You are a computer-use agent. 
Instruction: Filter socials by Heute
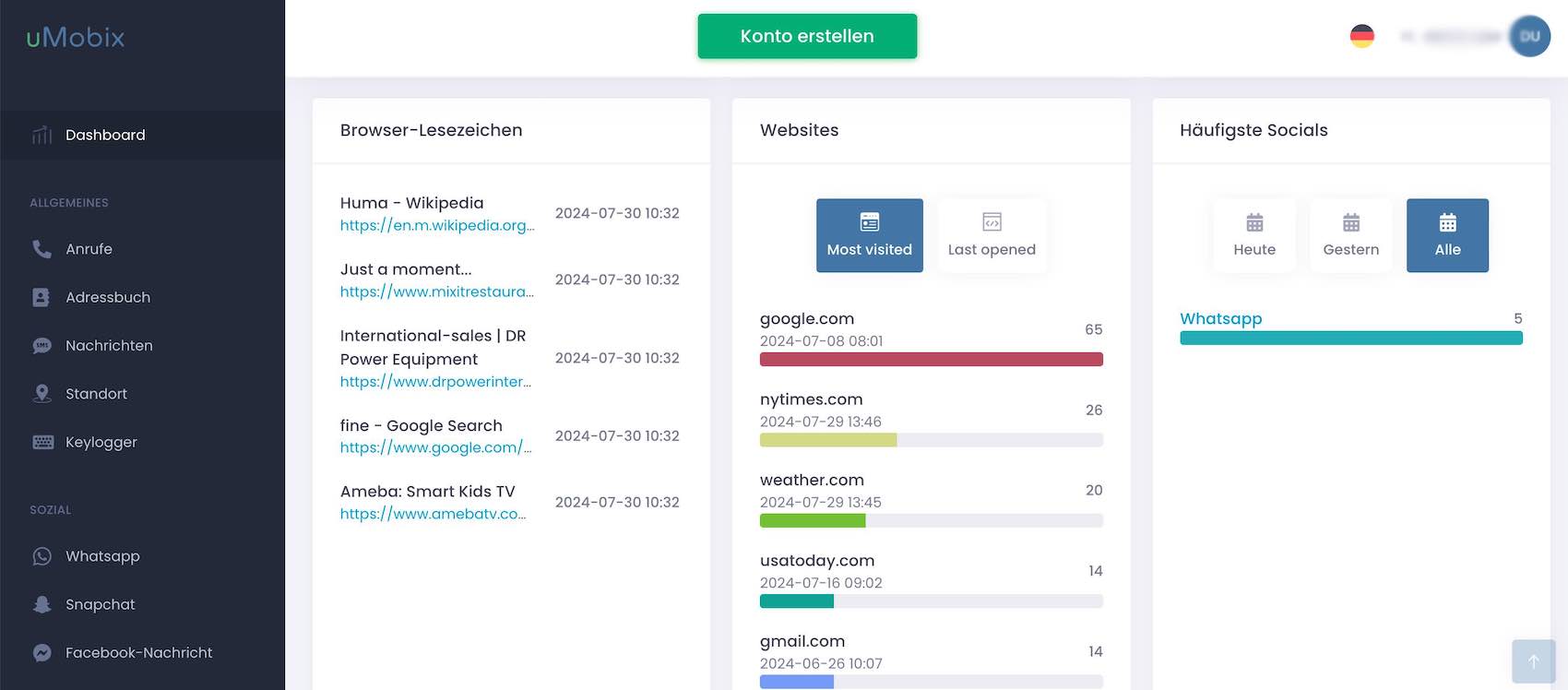tap(1254, 235)
